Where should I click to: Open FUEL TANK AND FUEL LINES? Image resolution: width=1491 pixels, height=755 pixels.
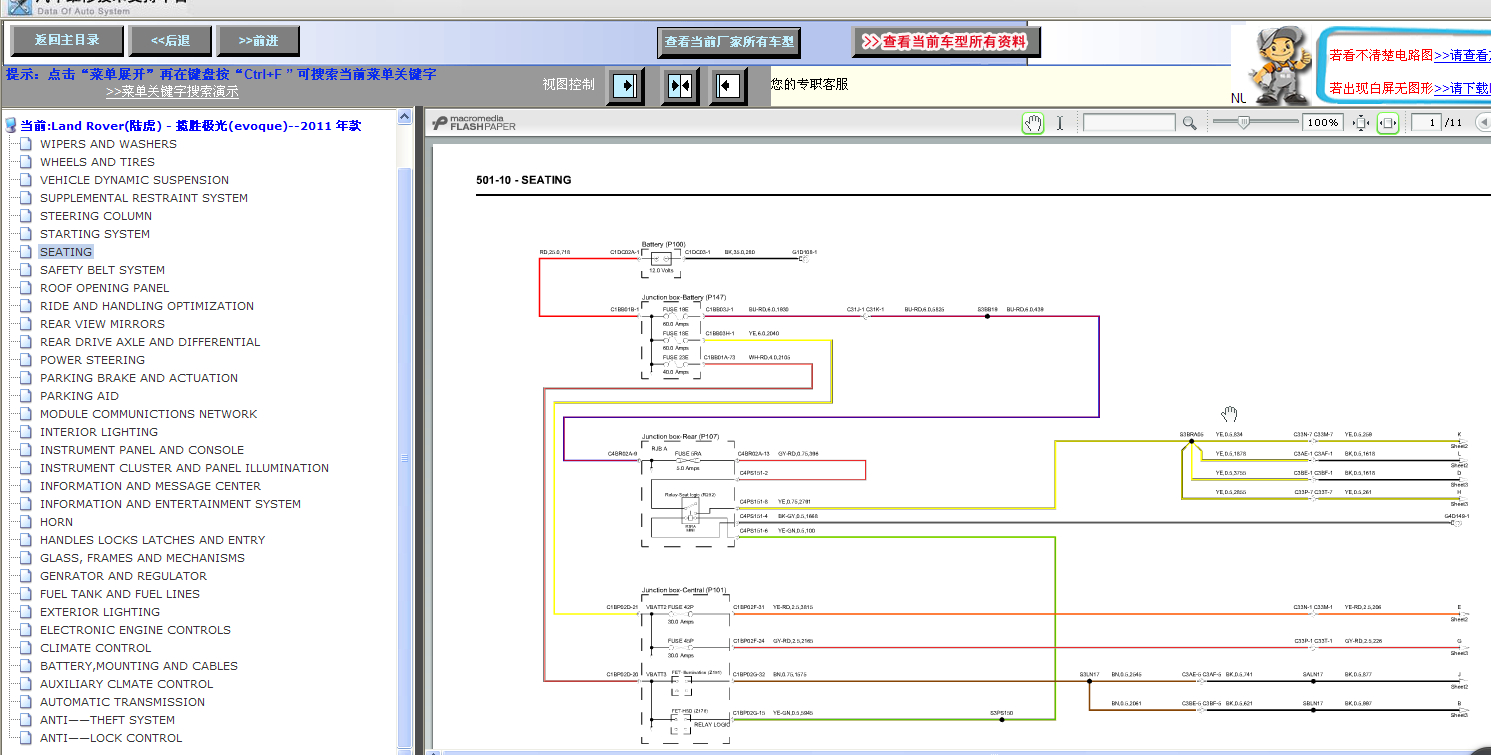pos(120,594)
